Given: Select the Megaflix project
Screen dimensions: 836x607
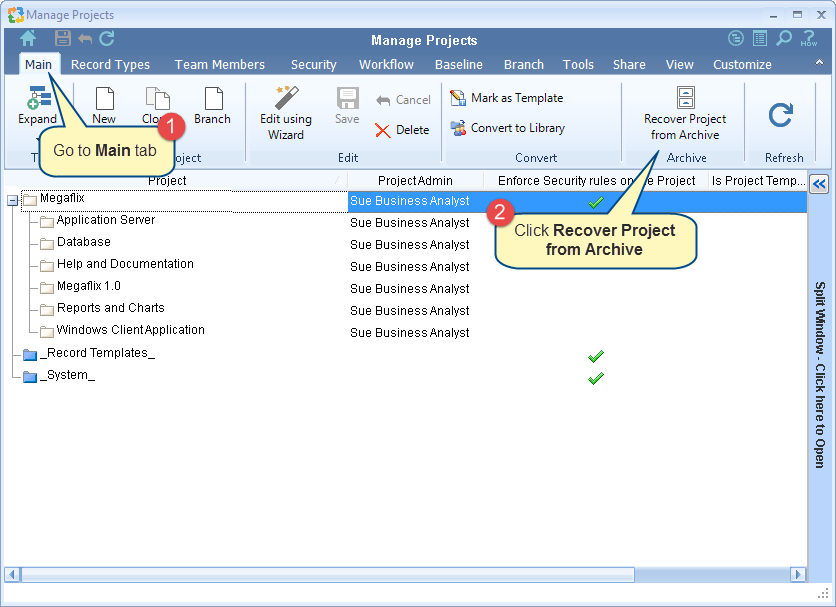Looking at the screenshot, I should tap(62, 198).
